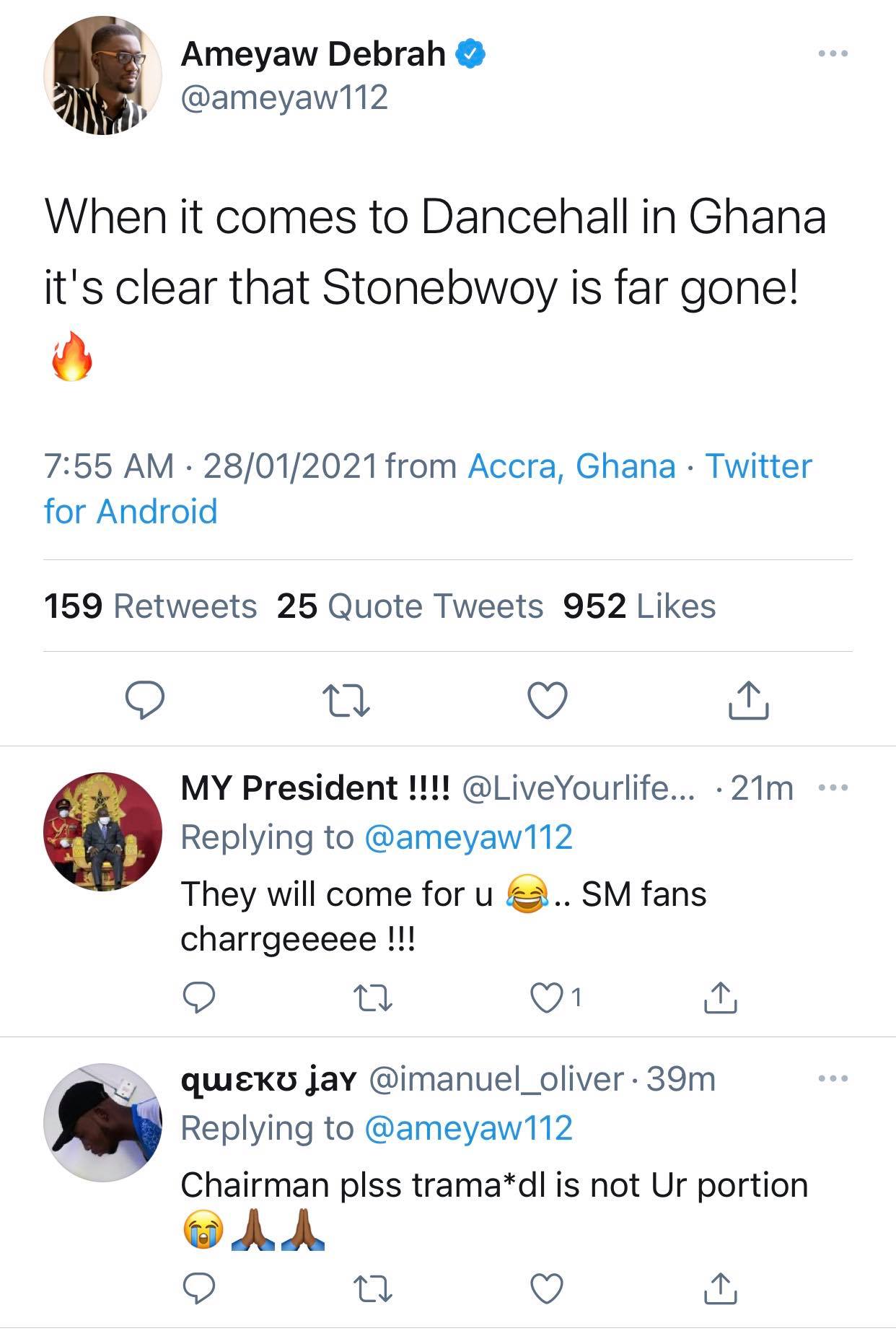The width and height of the screenshot is (896, 1331).
Task: View the 159 Retweets list
Action: pyautogui.click(x=150, y=606)
